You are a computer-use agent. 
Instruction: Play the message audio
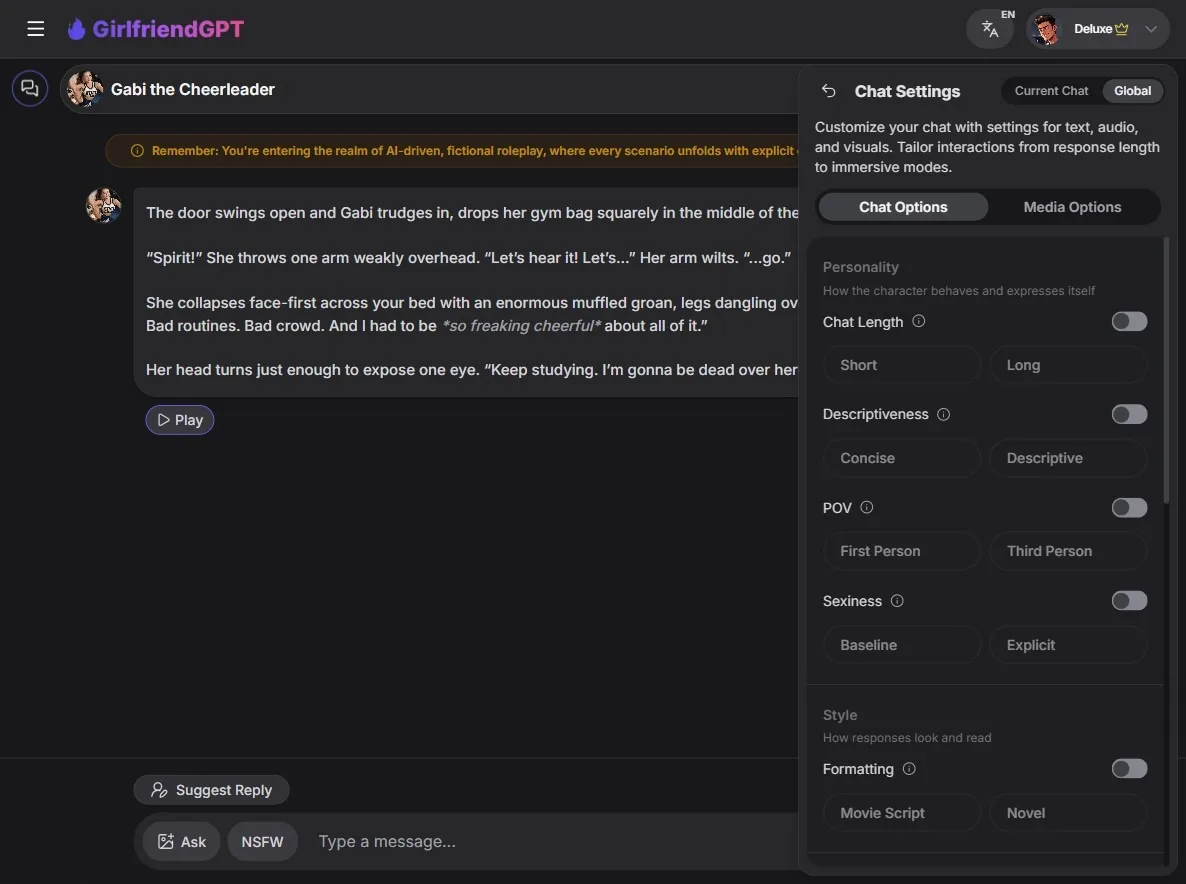[180, 420]
